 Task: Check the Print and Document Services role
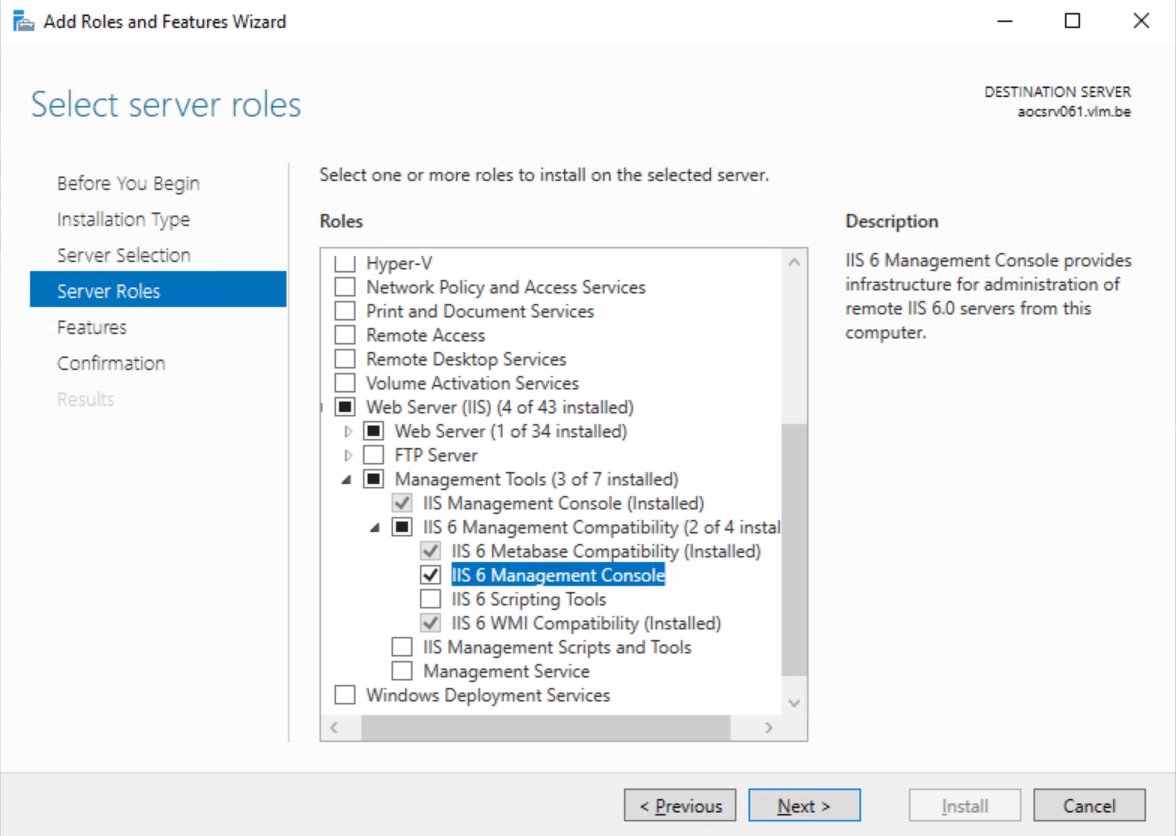pyautogui.click(x=344, y=311)
